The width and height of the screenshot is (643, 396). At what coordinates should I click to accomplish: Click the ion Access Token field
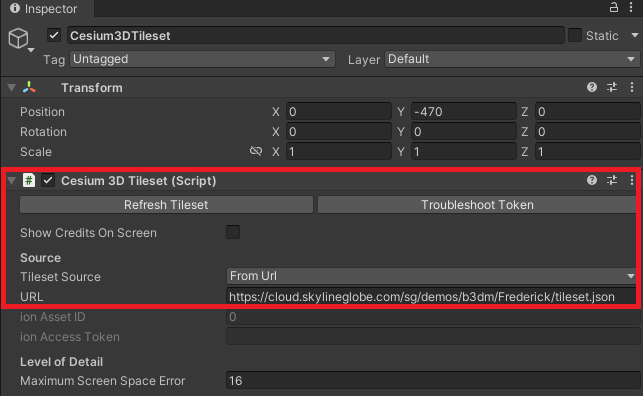pos(433,337)
